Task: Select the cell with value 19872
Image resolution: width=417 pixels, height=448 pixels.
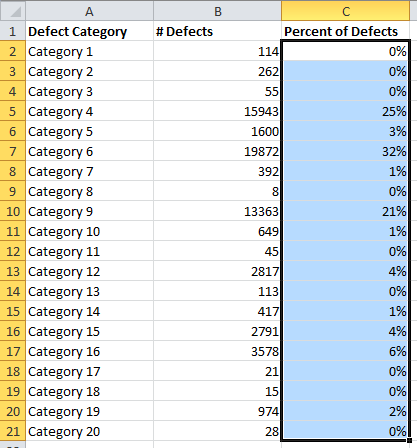Action: coord(217,151)
